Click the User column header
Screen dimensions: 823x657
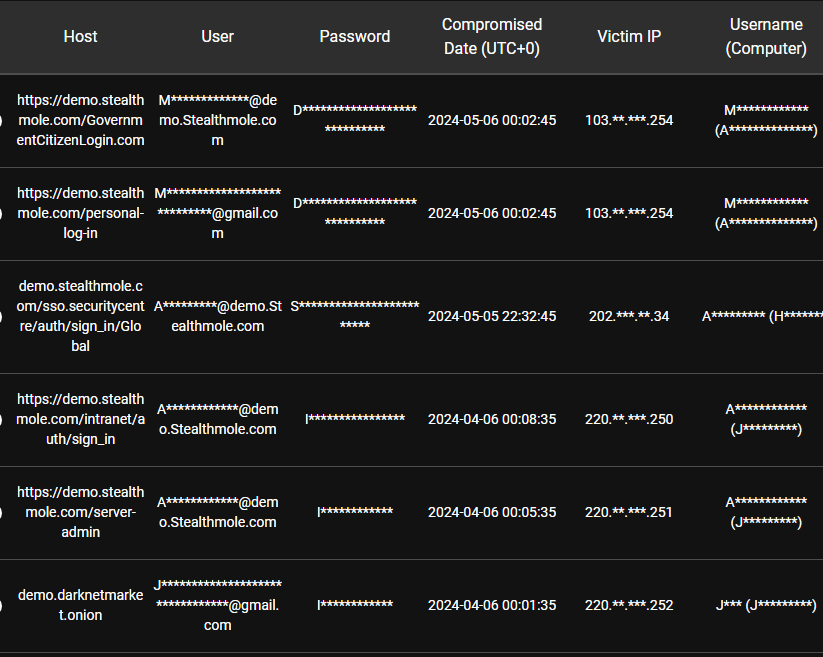point(217,36)
